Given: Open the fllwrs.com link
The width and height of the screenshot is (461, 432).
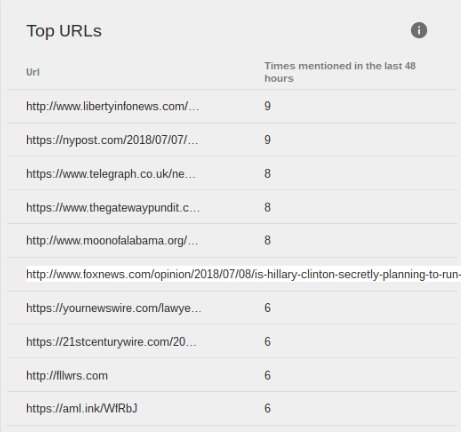Looking at the screenshot, I should tap(67, 376).
